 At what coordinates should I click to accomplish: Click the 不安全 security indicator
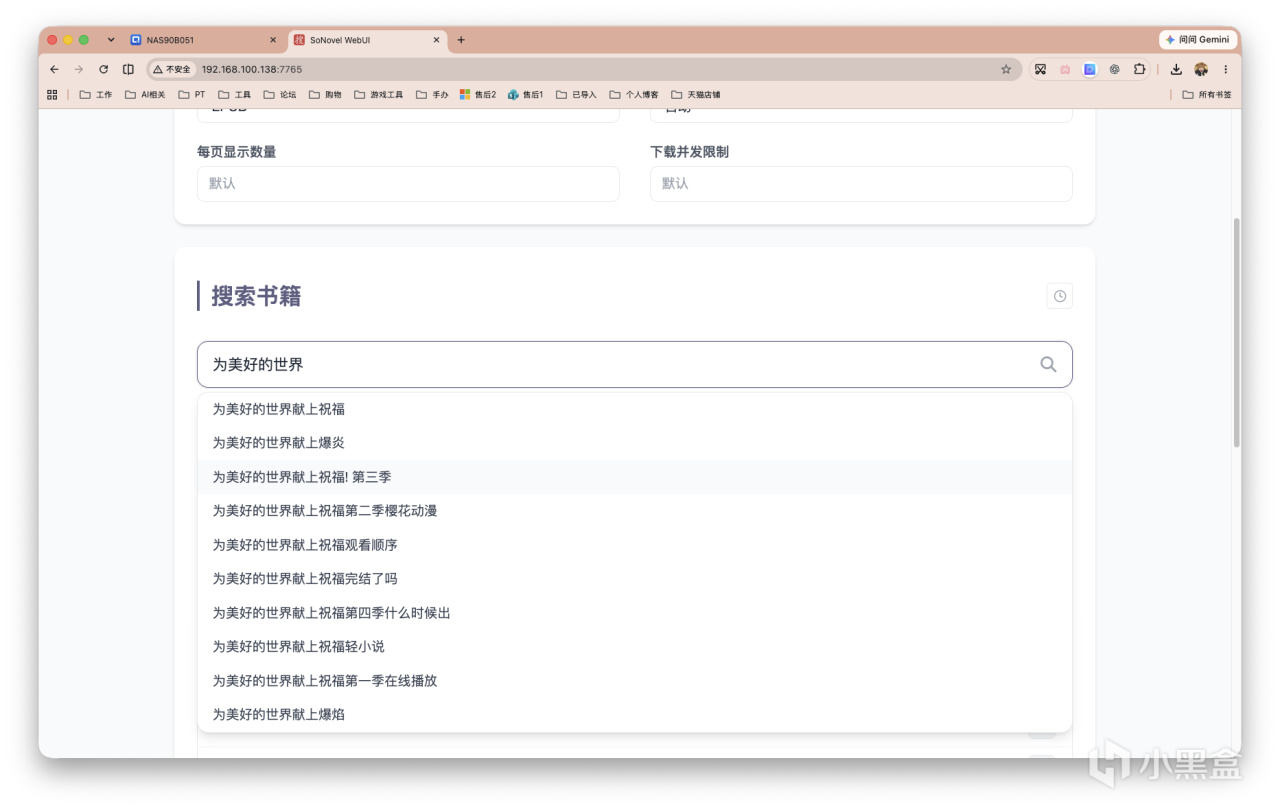(x=172, y=69)
